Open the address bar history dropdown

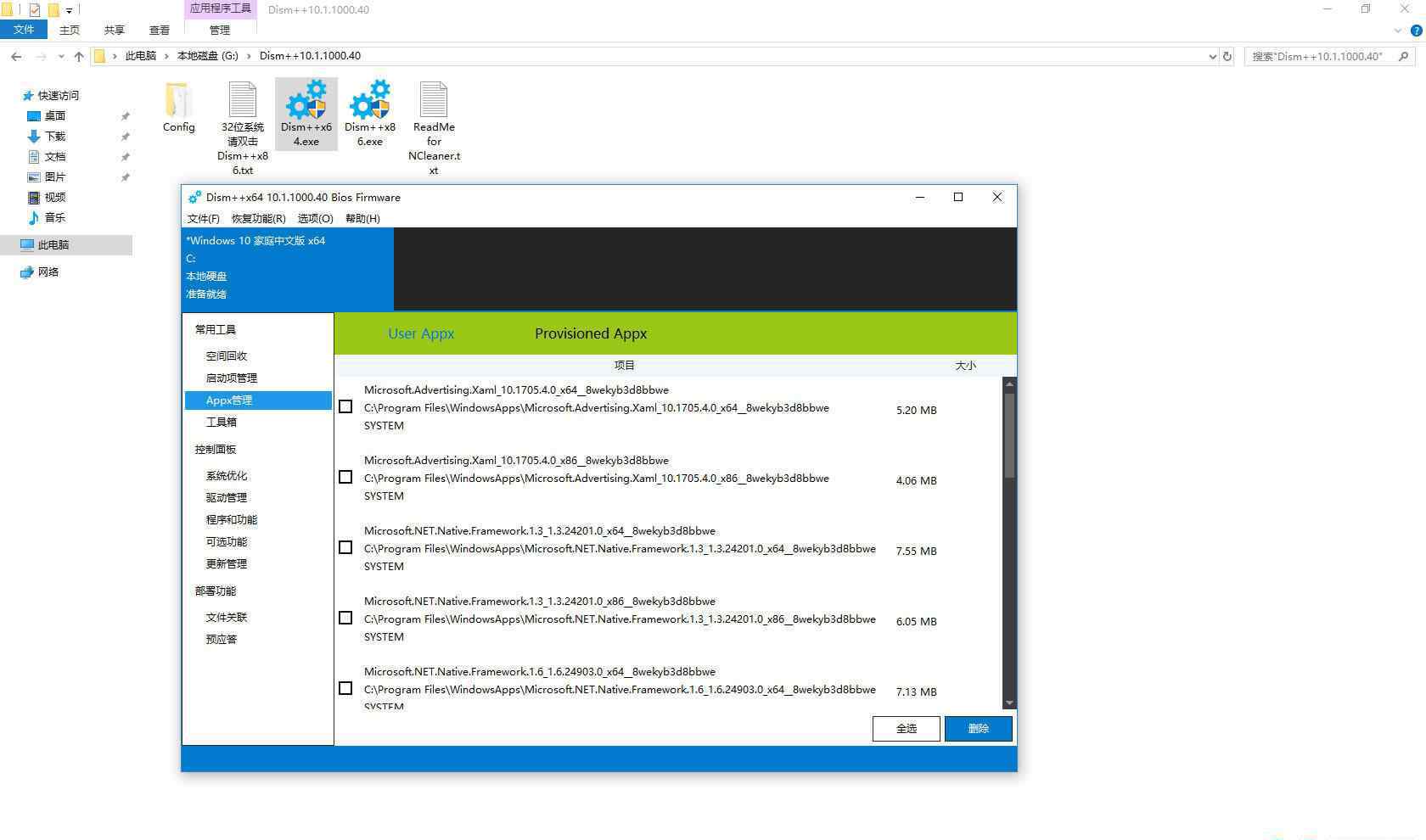coord(1212,56)
